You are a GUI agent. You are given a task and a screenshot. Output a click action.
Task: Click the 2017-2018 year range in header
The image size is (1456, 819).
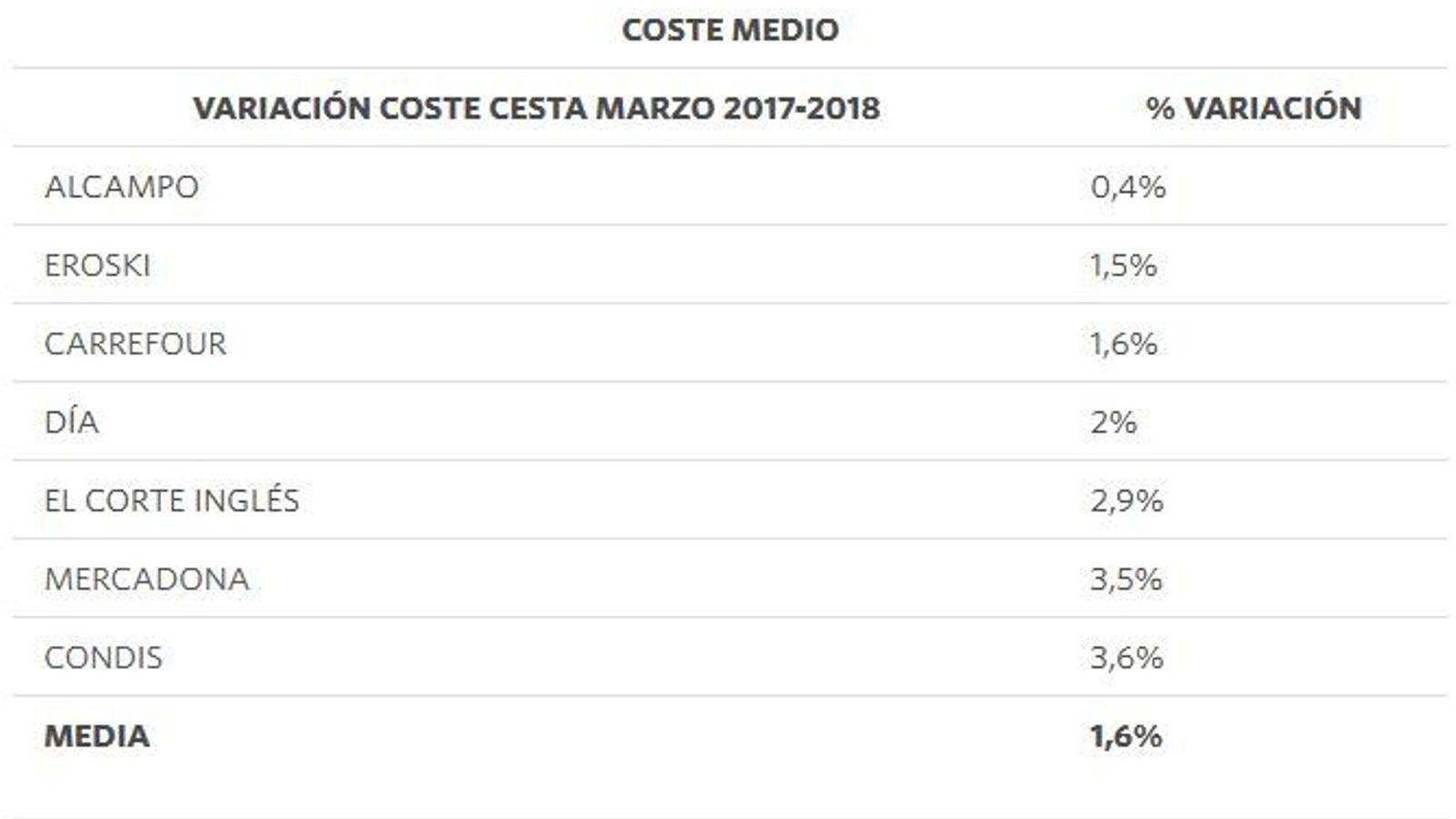[802, 108]
